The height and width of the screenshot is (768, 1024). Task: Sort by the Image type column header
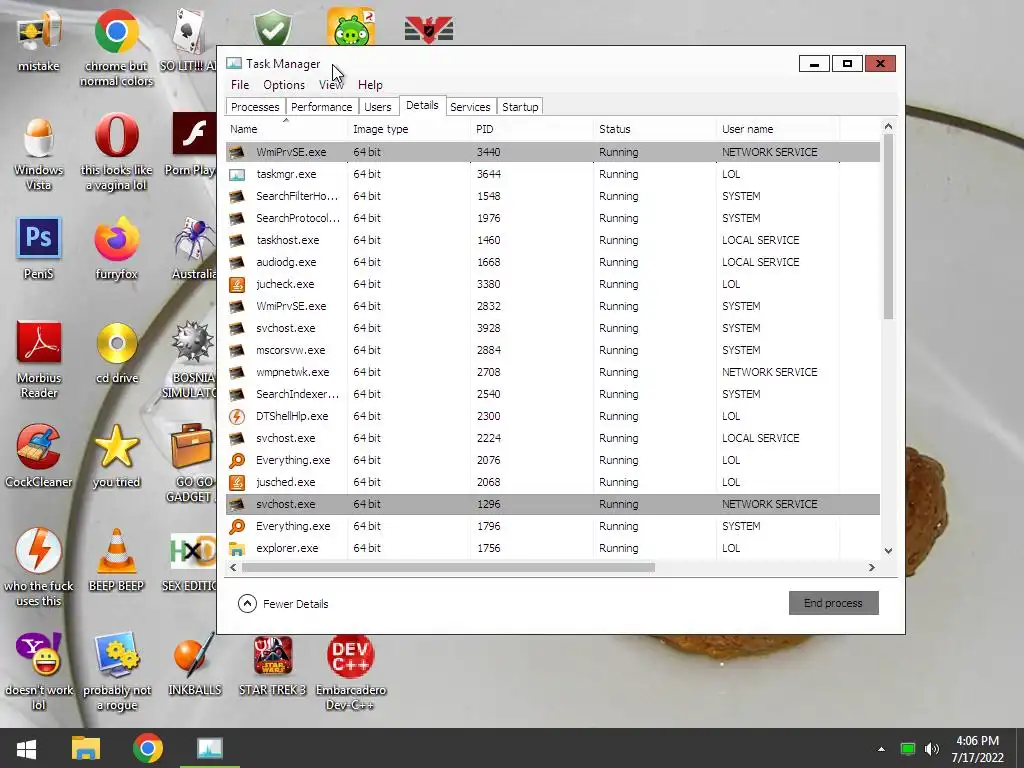409,129
